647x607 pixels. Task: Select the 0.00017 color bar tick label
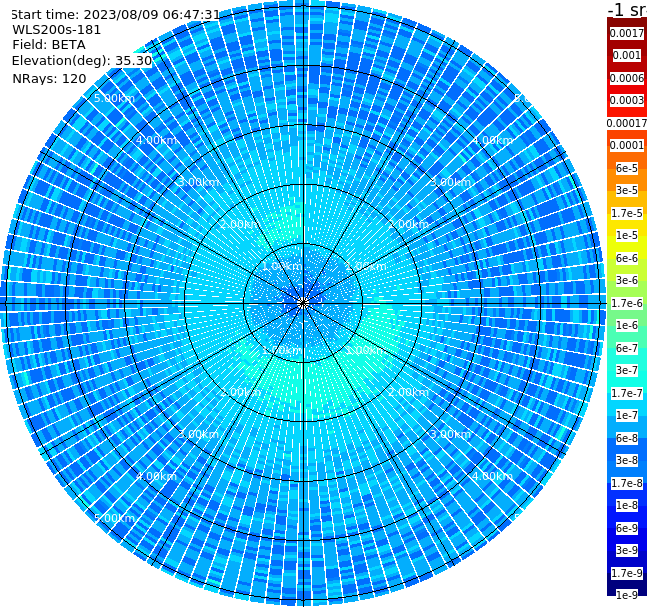coord(627,123)
